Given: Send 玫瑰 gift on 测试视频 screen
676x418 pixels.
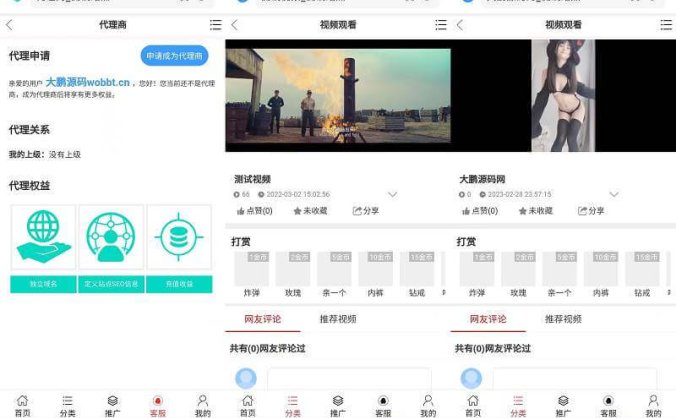Looking at the screenshot, I should tap(293, 275).
